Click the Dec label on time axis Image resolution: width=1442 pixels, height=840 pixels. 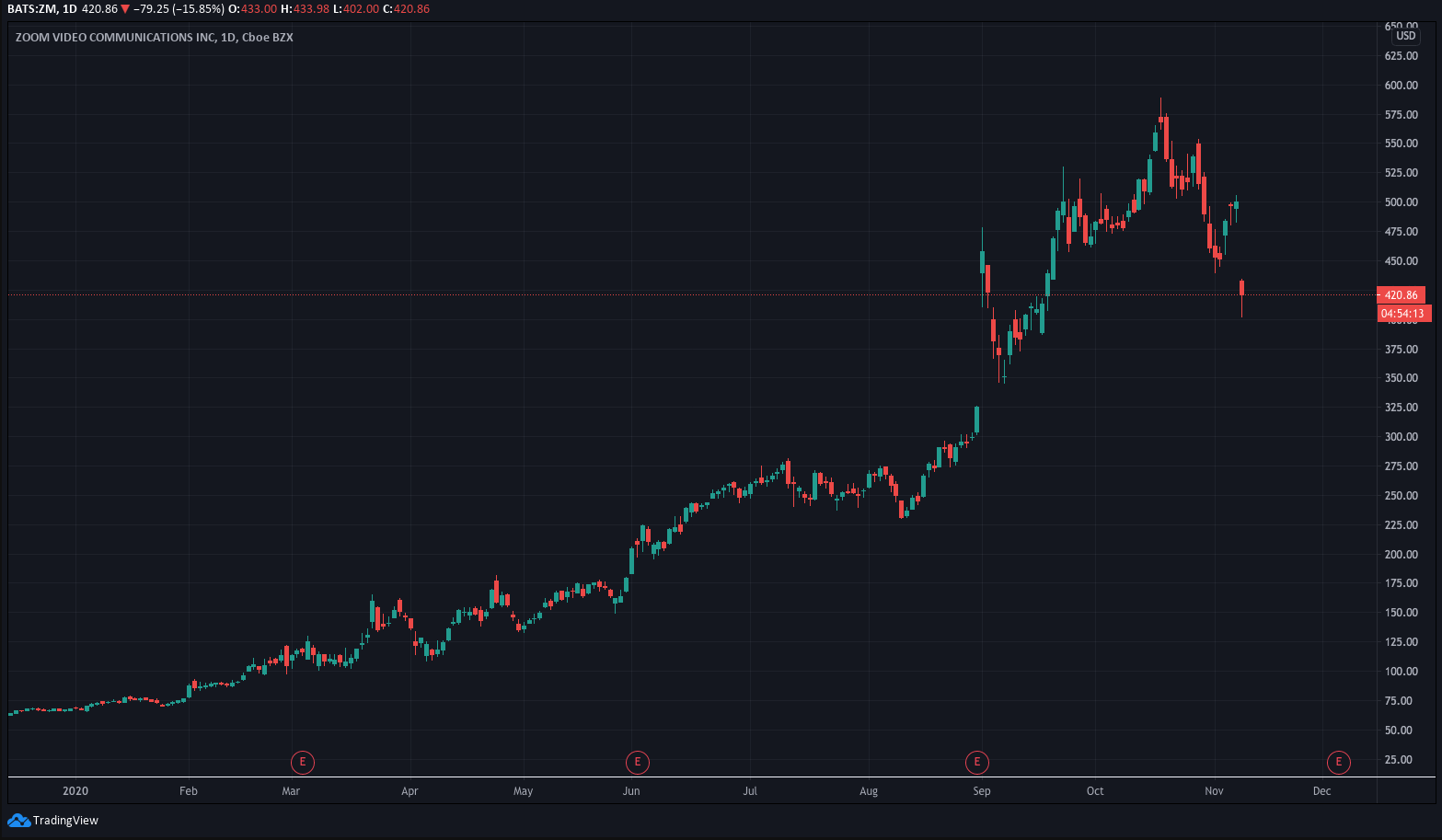click(x=1321, y=791)
